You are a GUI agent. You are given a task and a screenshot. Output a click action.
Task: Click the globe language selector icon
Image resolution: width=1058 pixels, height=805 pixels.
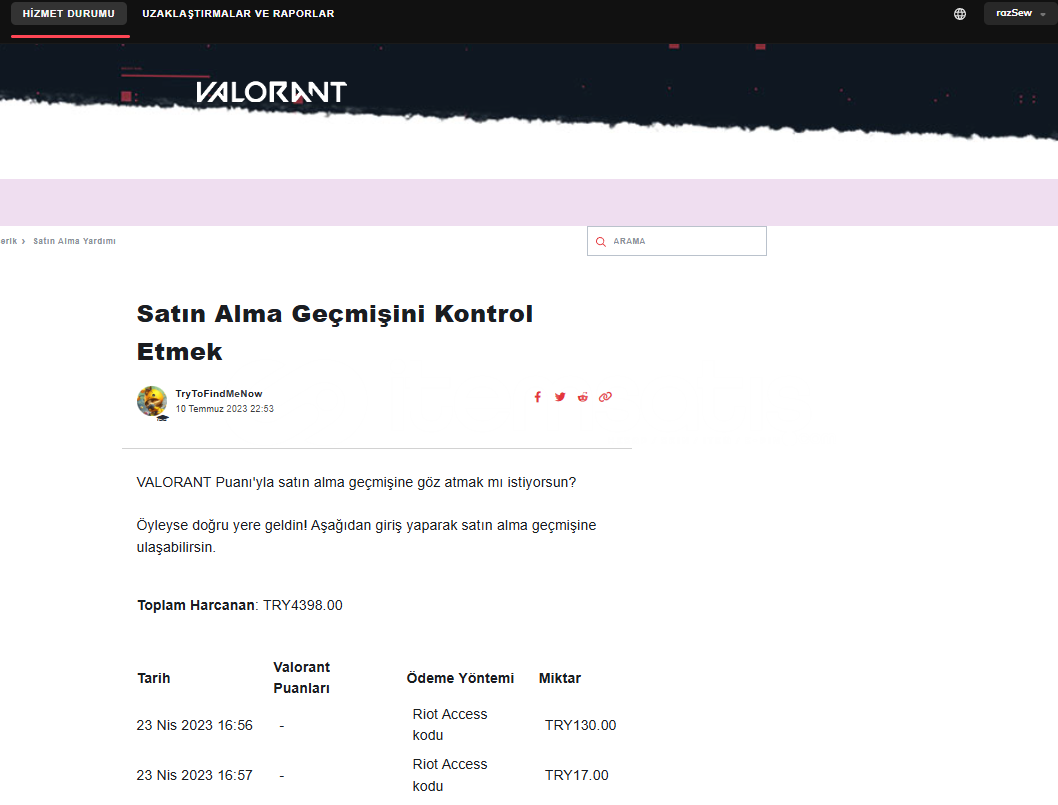pyautogui.click(x=960, y=14)
